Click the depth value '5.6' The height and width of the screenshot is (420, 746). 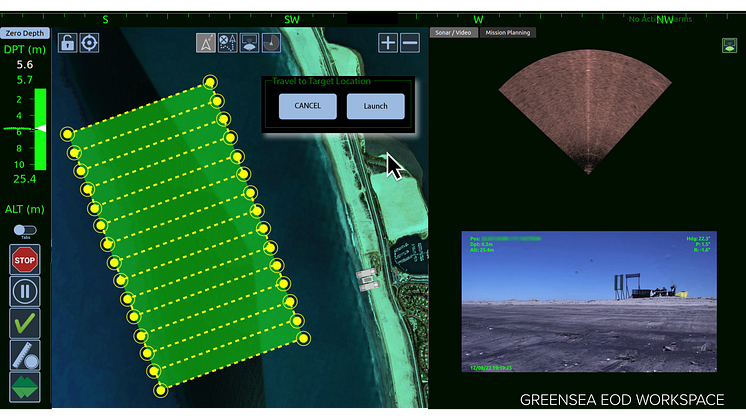[25, 65]
